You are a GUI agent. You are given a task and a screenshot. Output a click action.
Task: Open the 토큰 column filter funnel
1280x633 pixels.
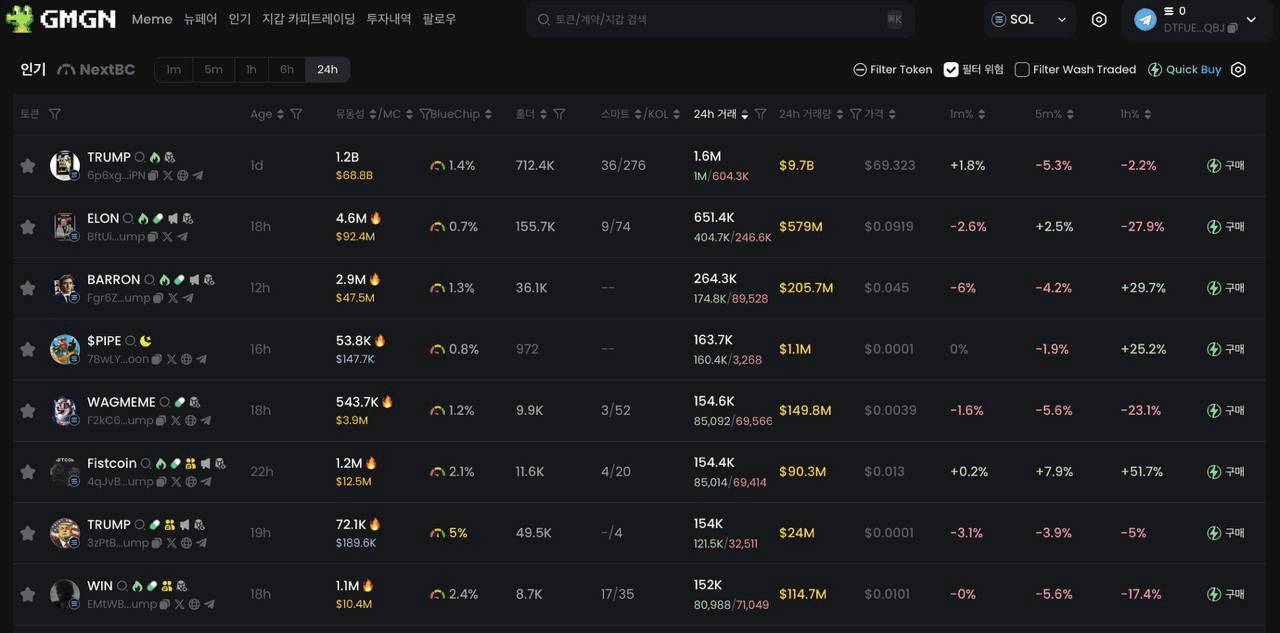pos(55,114)
